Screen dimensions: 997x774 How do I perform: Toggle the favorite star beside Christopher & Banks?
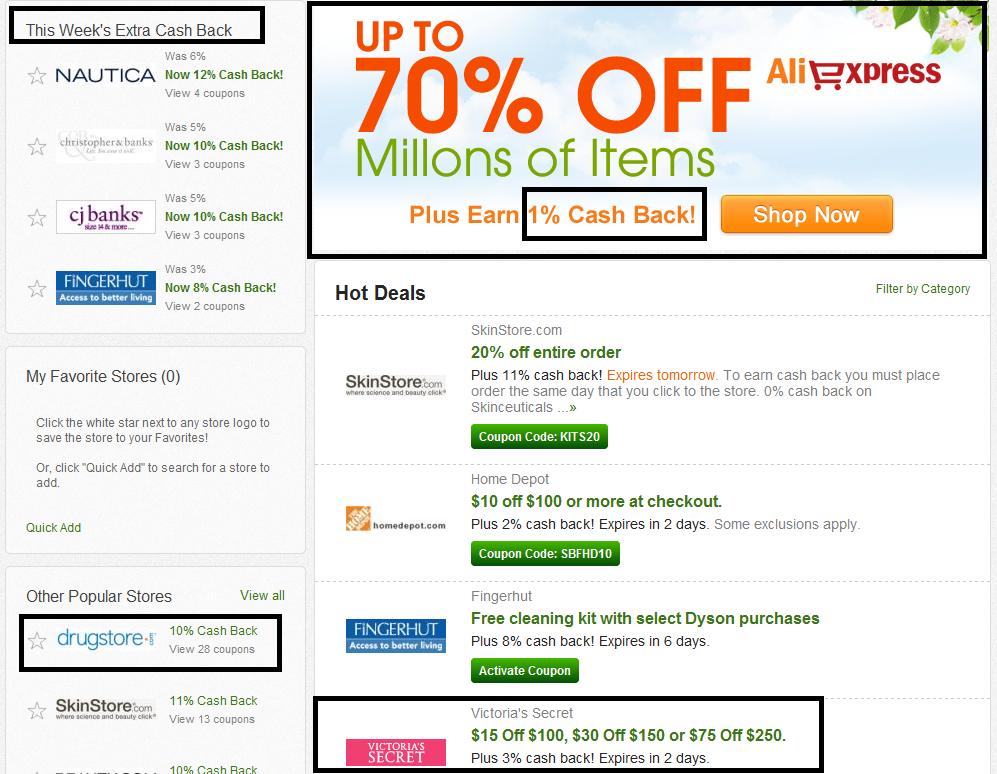click(x=37, y=147)
